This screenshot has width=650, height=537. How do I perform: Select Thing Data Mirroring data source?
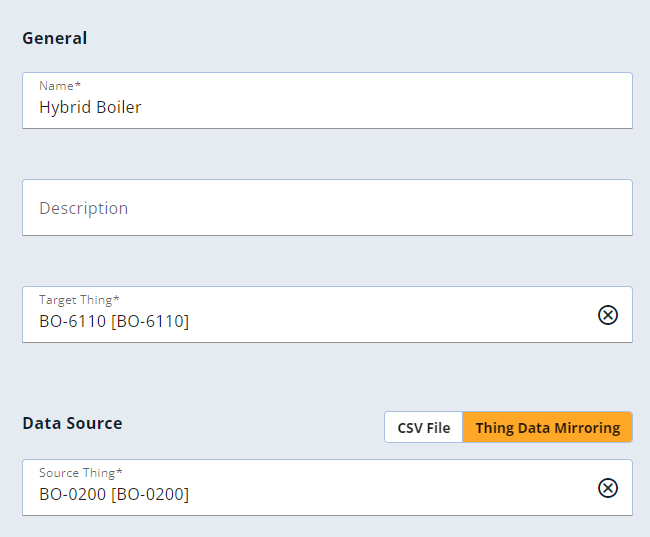click(x=548, y=428)
